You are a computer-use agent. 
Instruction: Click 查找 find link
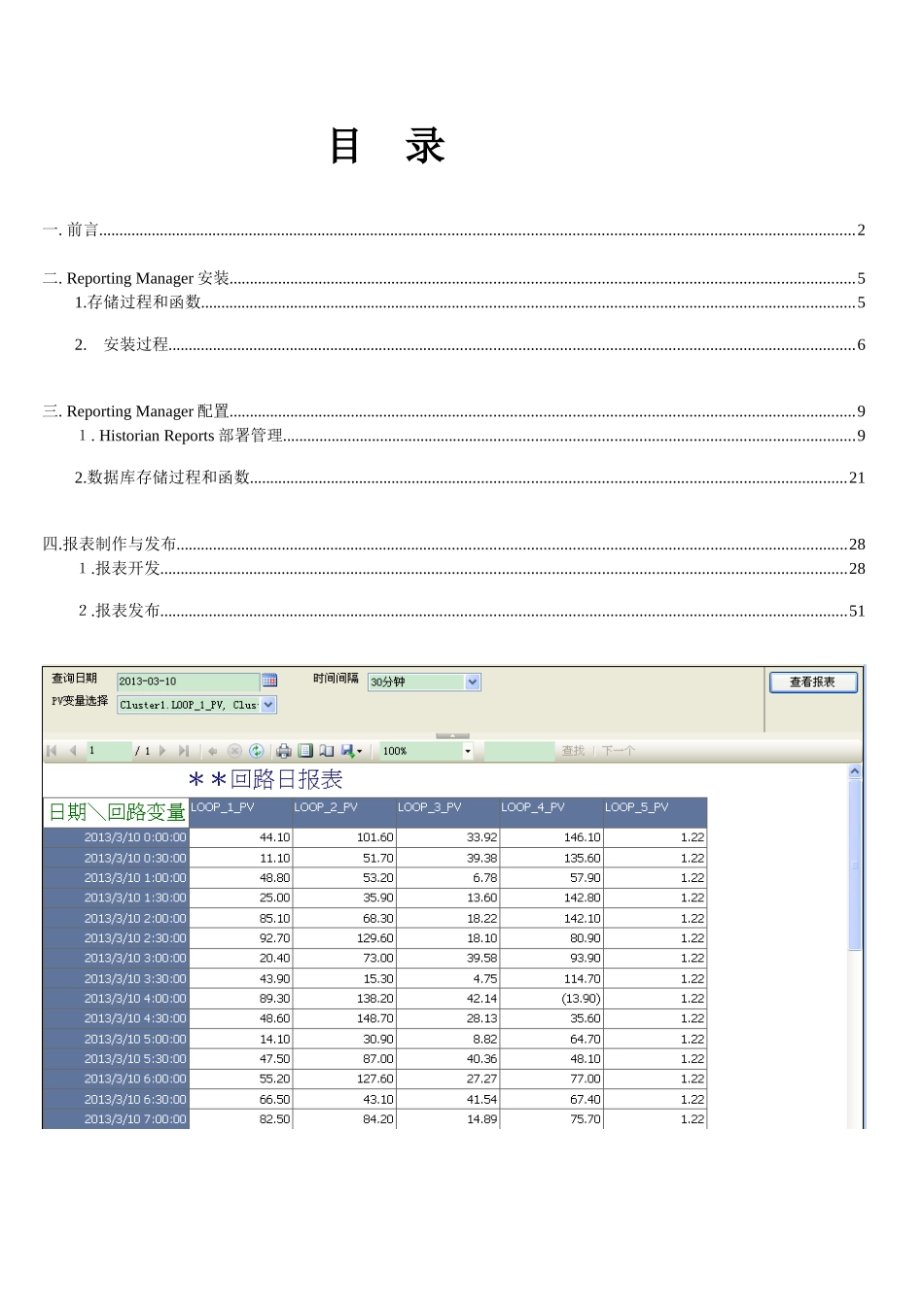[x=573, y=751]
